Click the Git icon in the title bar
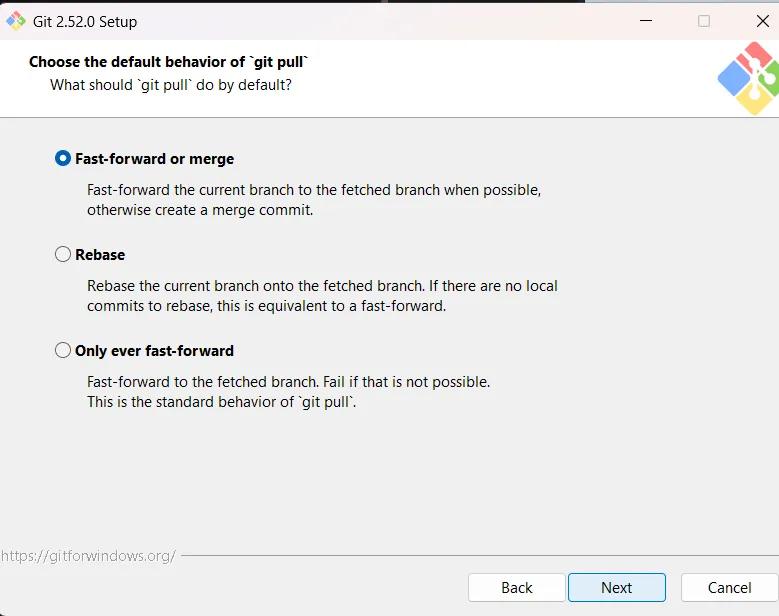The image size is (779, 616). (x=16, y=21)
